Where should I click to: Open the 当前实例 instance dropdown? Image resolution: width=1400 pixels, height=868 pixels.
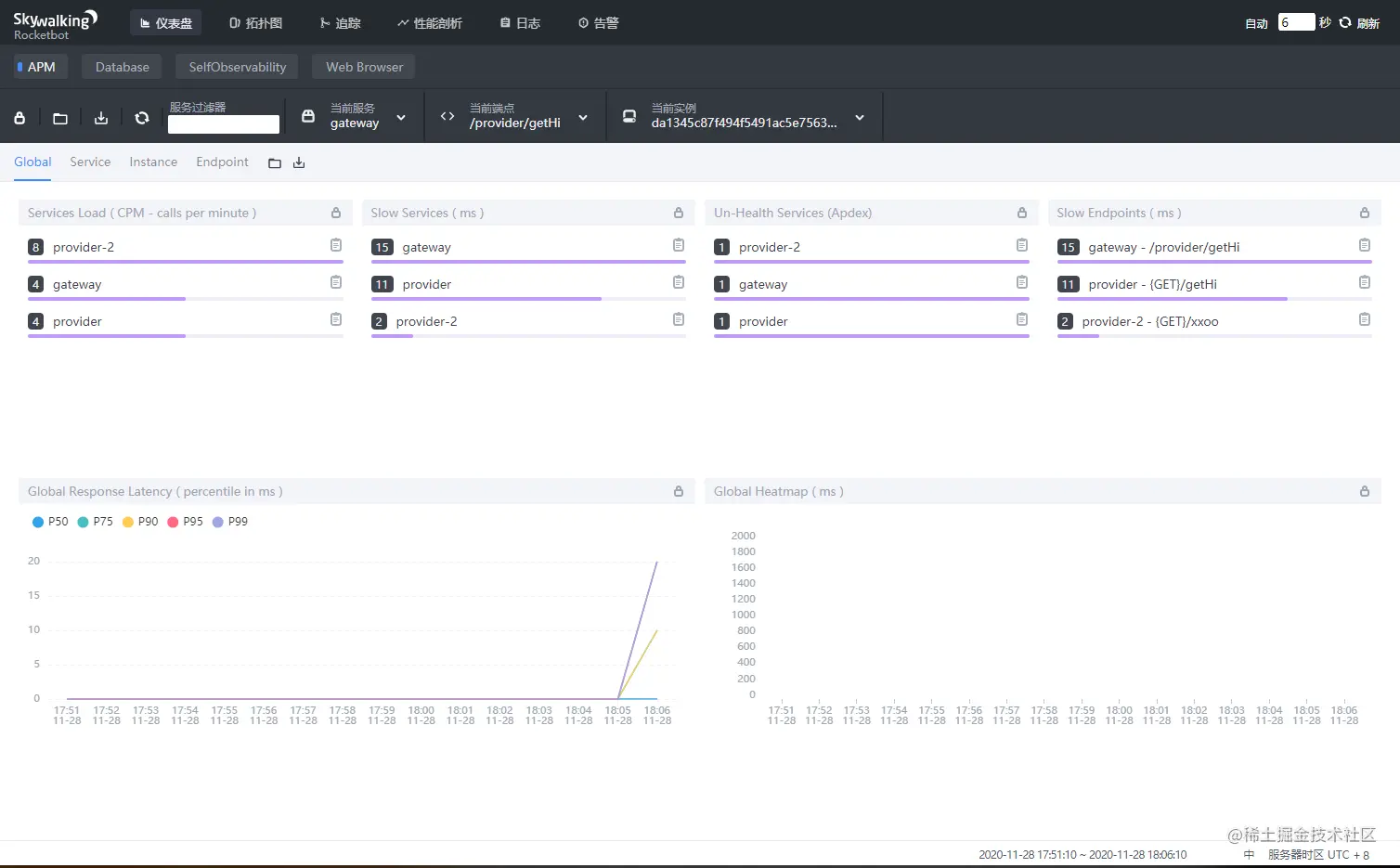(x=745, y=116)
